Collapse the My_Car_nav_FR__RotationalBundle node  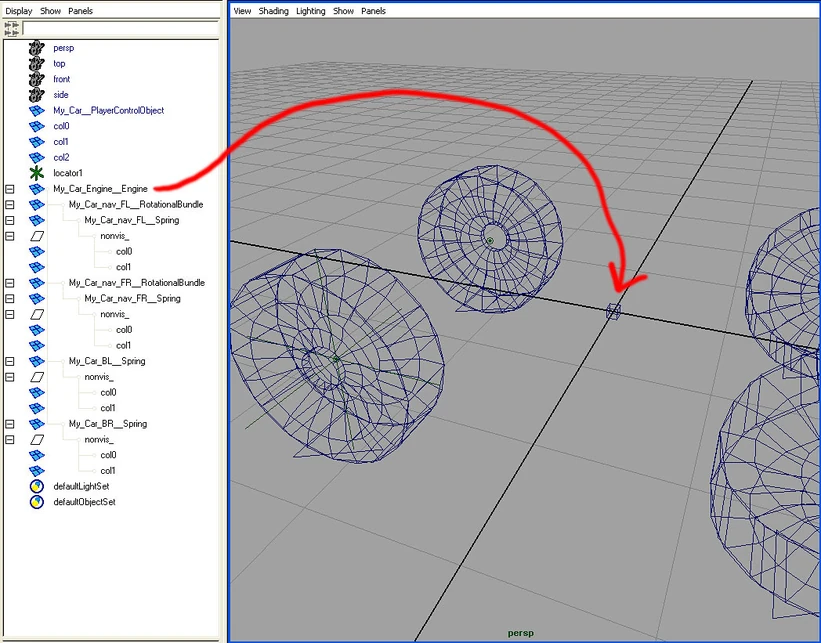tap(10, 283)
